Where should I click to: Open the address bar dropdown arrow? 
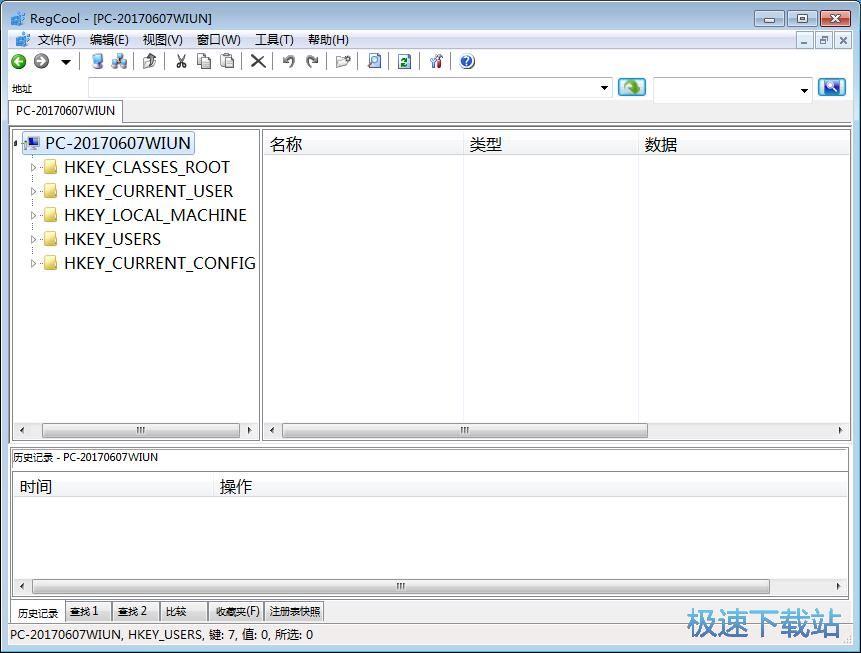604,88
